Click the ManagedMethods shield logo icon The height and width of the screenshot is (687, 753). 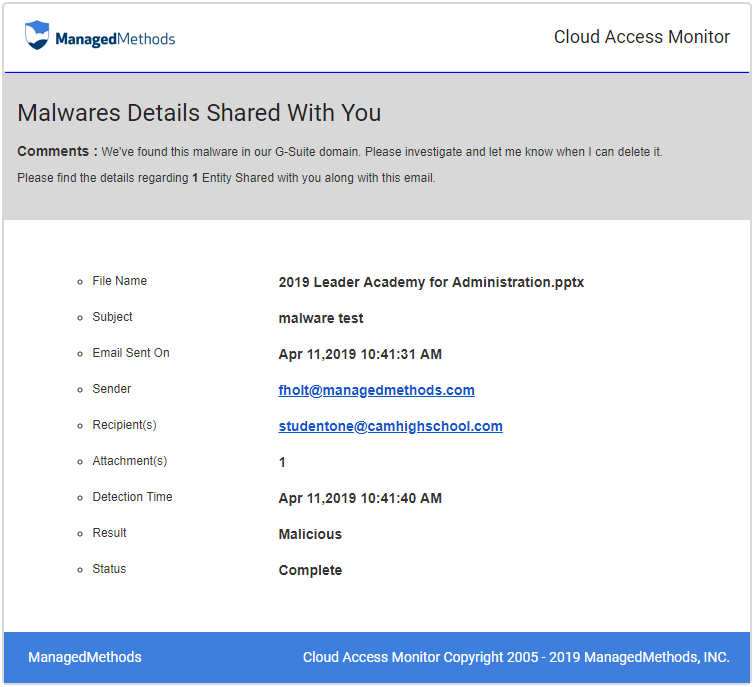tap(37, 35)
